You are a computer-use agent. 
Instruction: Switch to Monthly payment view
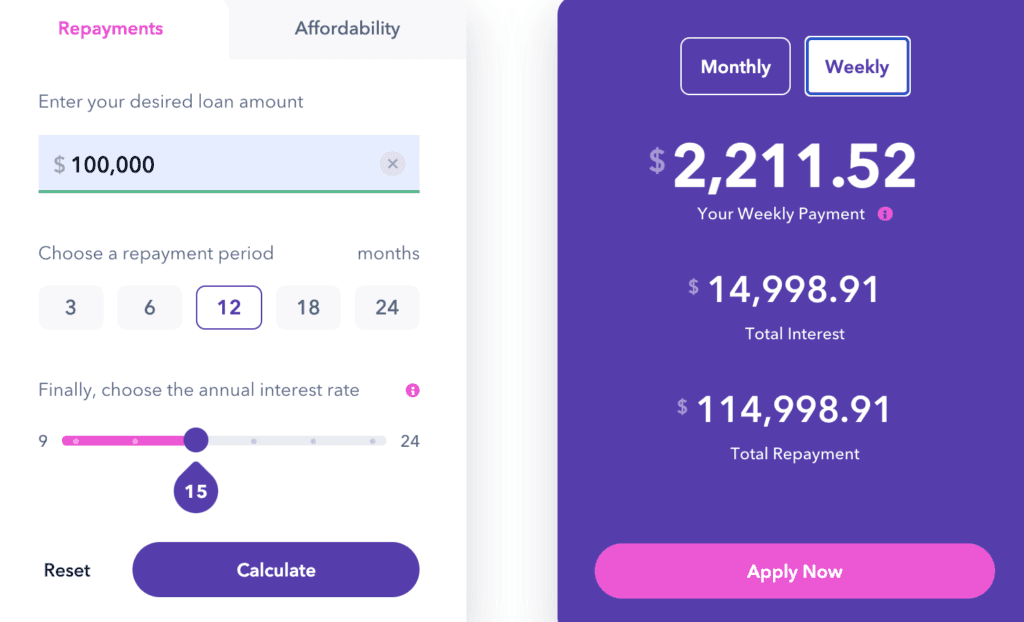(735, 66)
